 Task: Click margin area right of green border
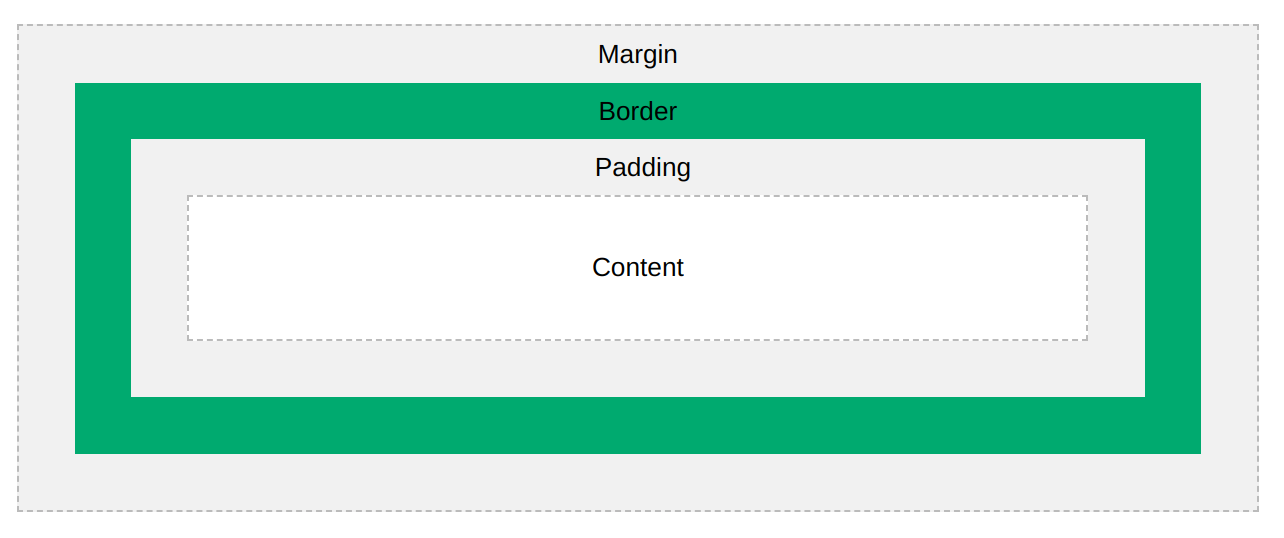click(1229, 268)
